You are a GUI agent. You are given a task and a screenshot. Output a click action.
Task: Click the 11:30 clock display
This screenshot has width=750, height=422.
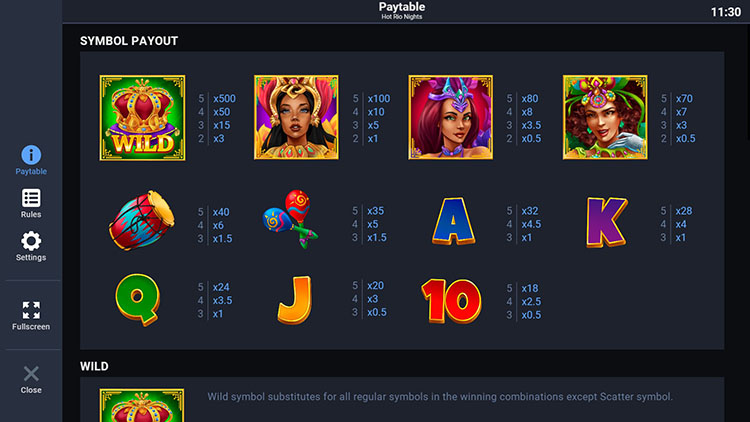[x=725, y=12]
